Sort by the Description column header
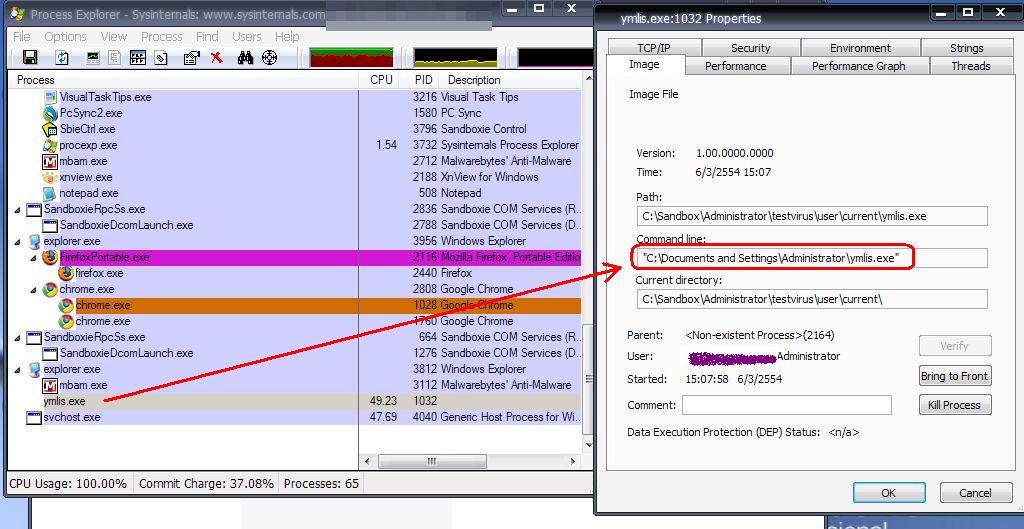 point(509,80)
